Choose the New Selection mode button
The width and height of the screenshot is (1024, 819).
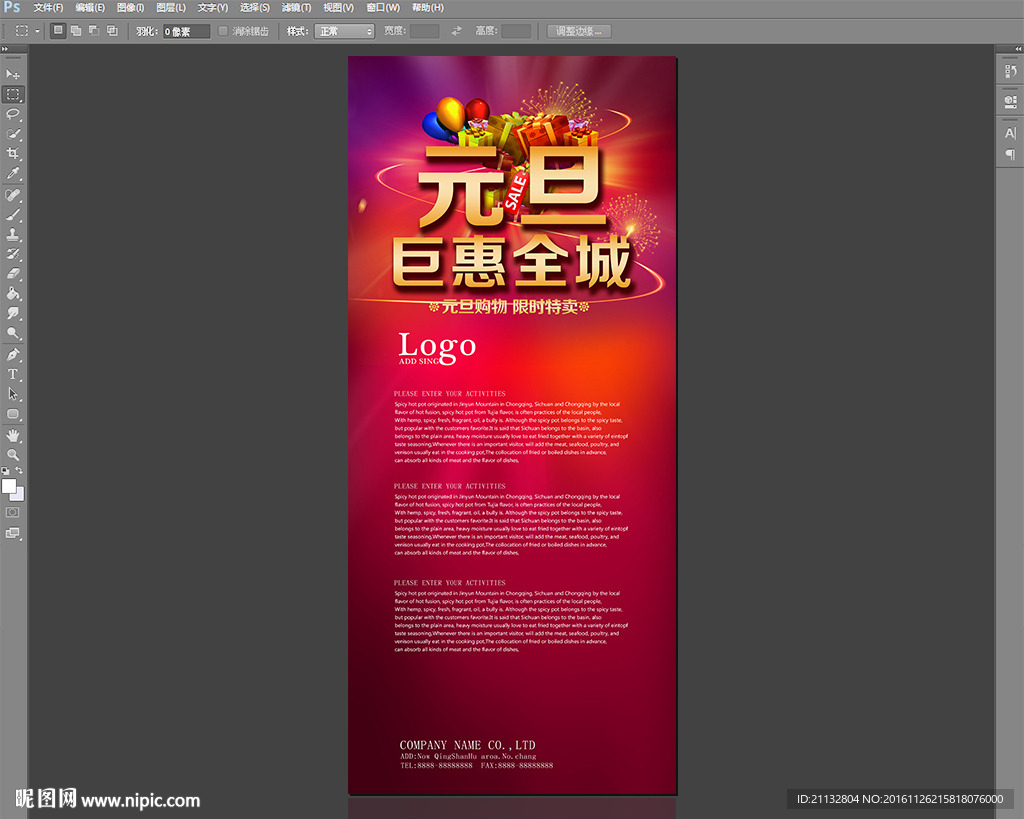(x=58, y=31)
